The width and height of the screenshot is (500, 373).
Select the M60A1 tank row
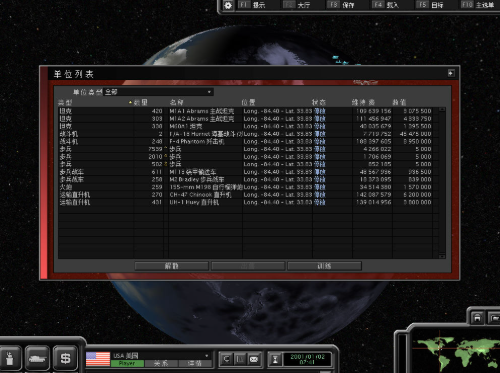coord(248,126)
